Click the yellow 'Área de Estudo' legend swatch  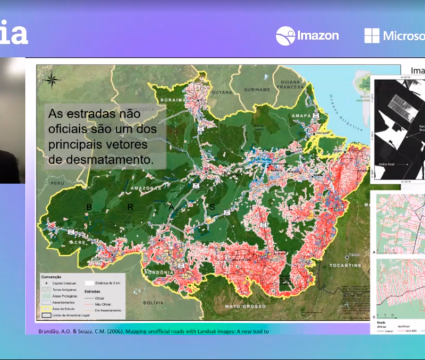46,309
